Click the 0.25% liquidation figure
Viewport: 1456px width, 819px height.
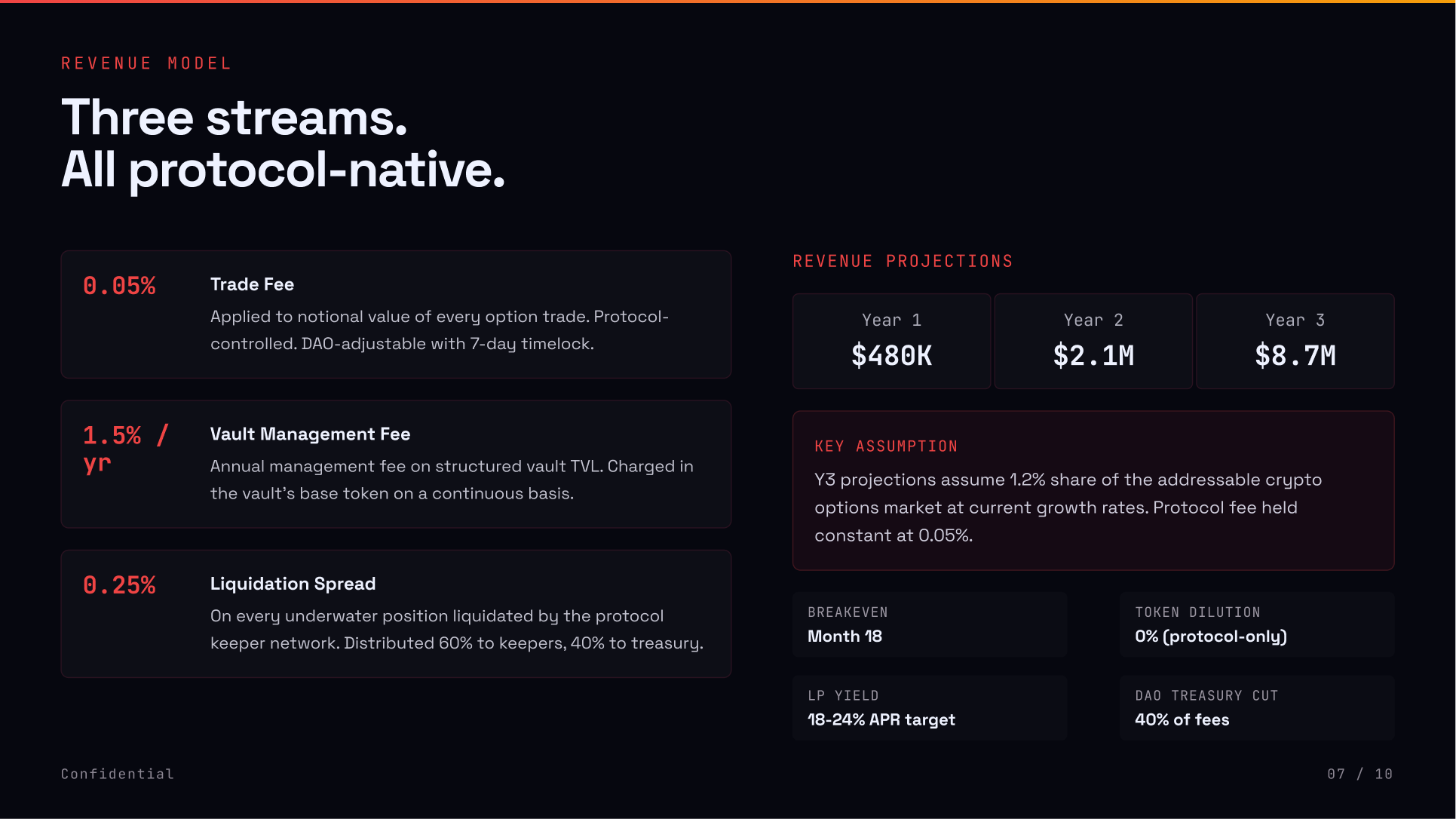coord(119,585)
